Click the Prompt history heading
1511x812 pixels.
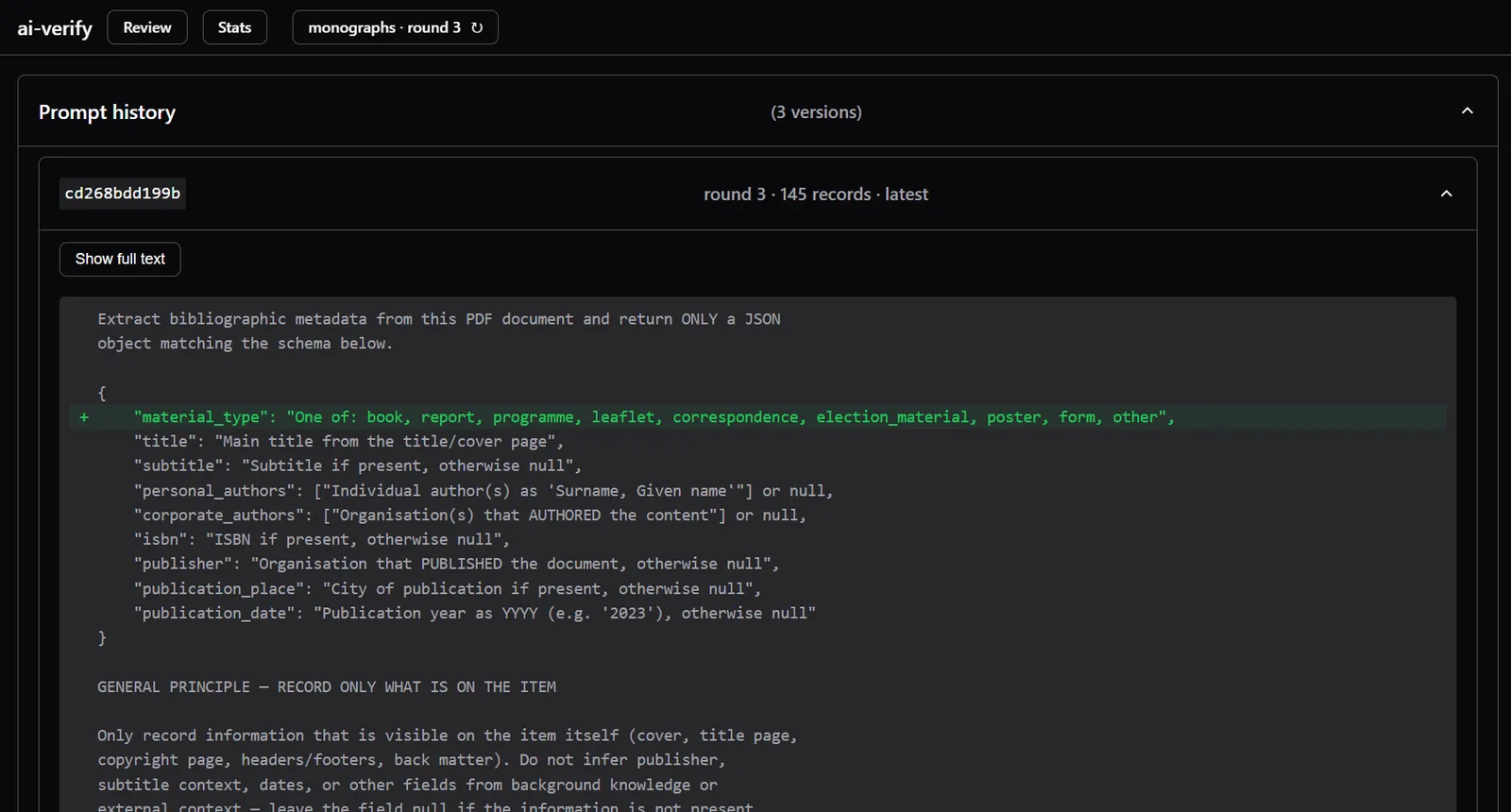107,112
